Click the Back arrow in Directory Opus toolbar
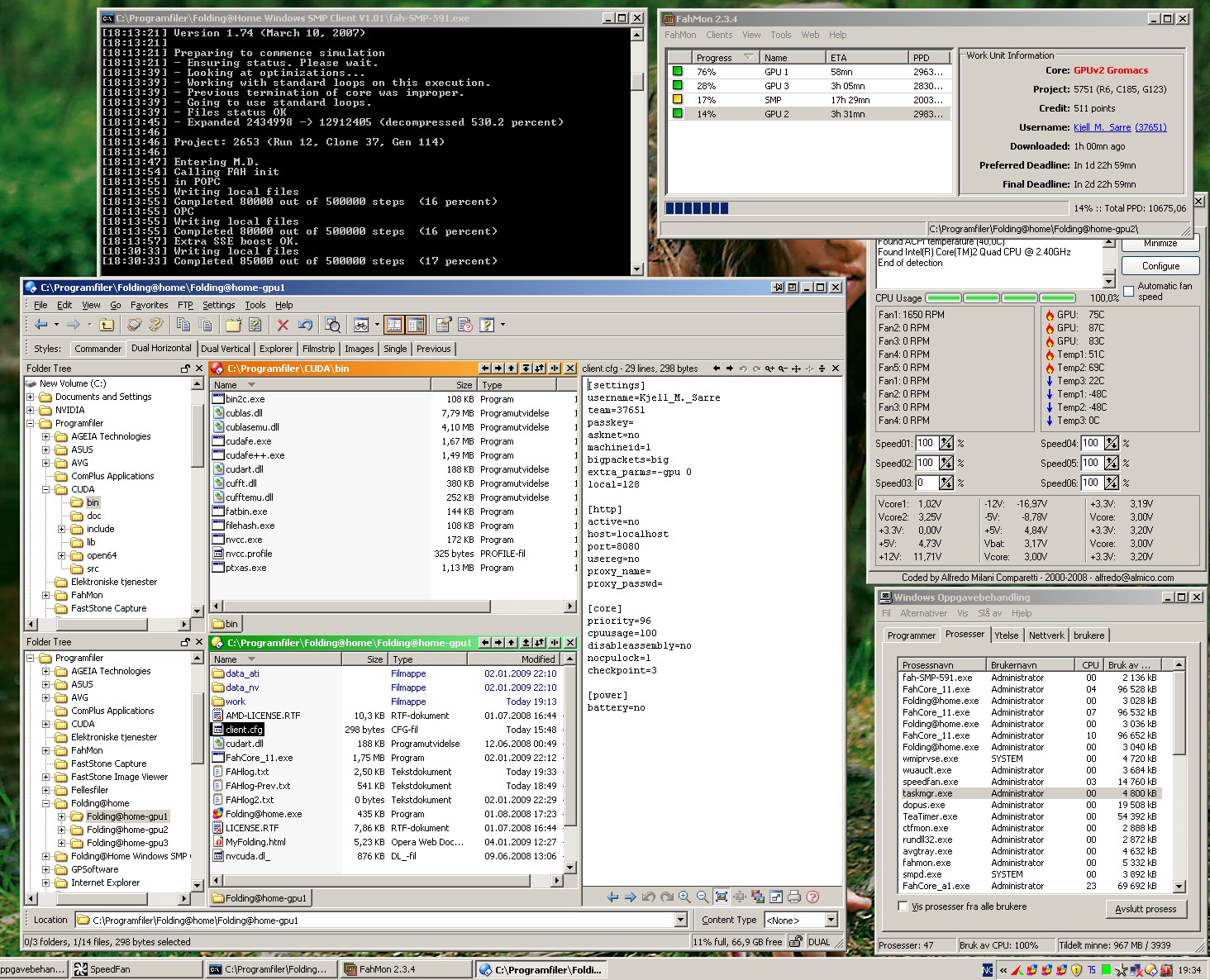Image resolution: width=1210 pixels, height=980 pixels. tap(40, 325)
